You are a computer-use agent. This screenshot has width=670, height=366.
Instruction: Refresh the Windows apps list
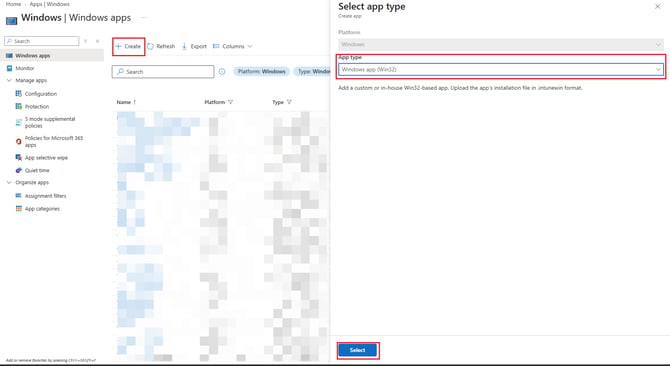pos(161,46)
